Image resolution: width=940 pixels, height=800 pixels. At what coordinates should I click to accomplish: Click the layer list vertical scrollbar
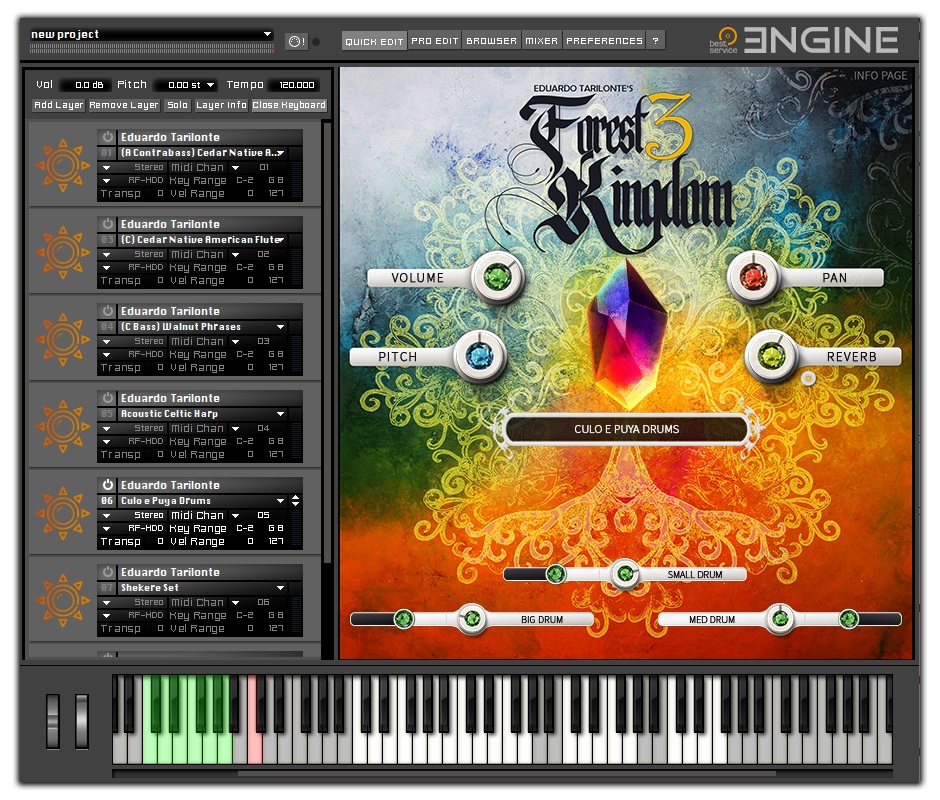[327, 342]
